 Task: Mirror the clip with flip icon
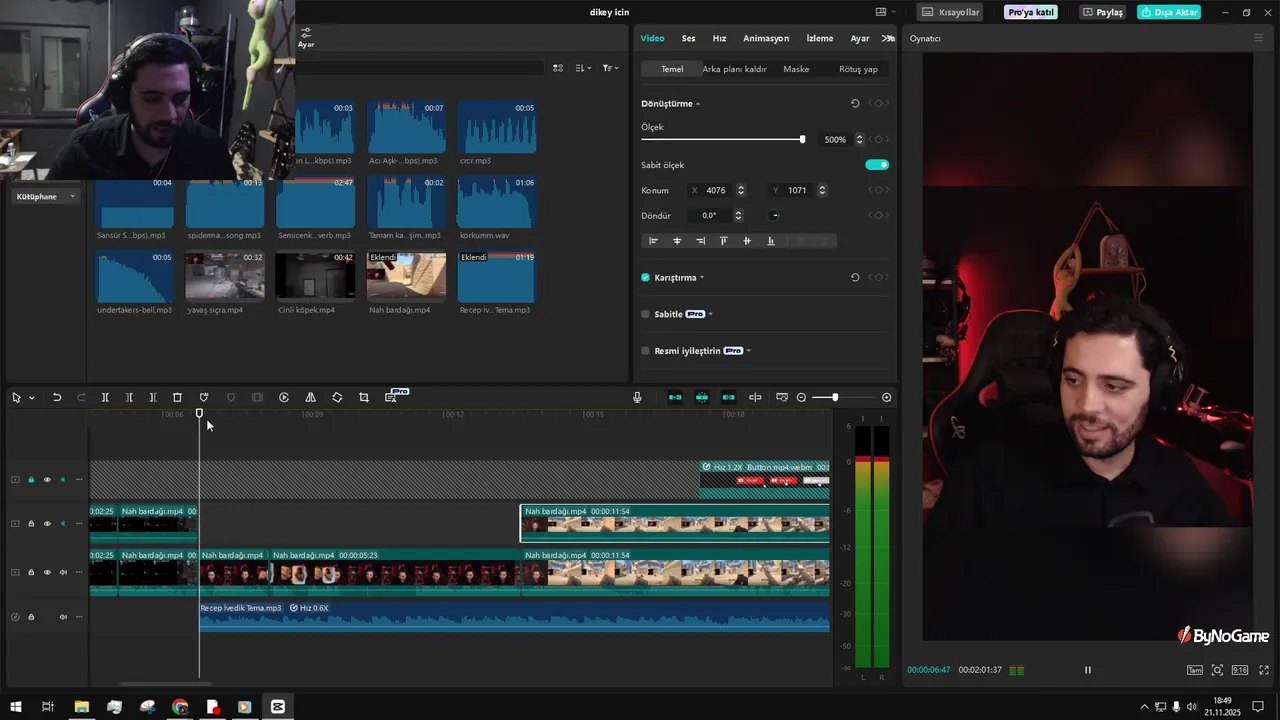(x=310, y=397)
